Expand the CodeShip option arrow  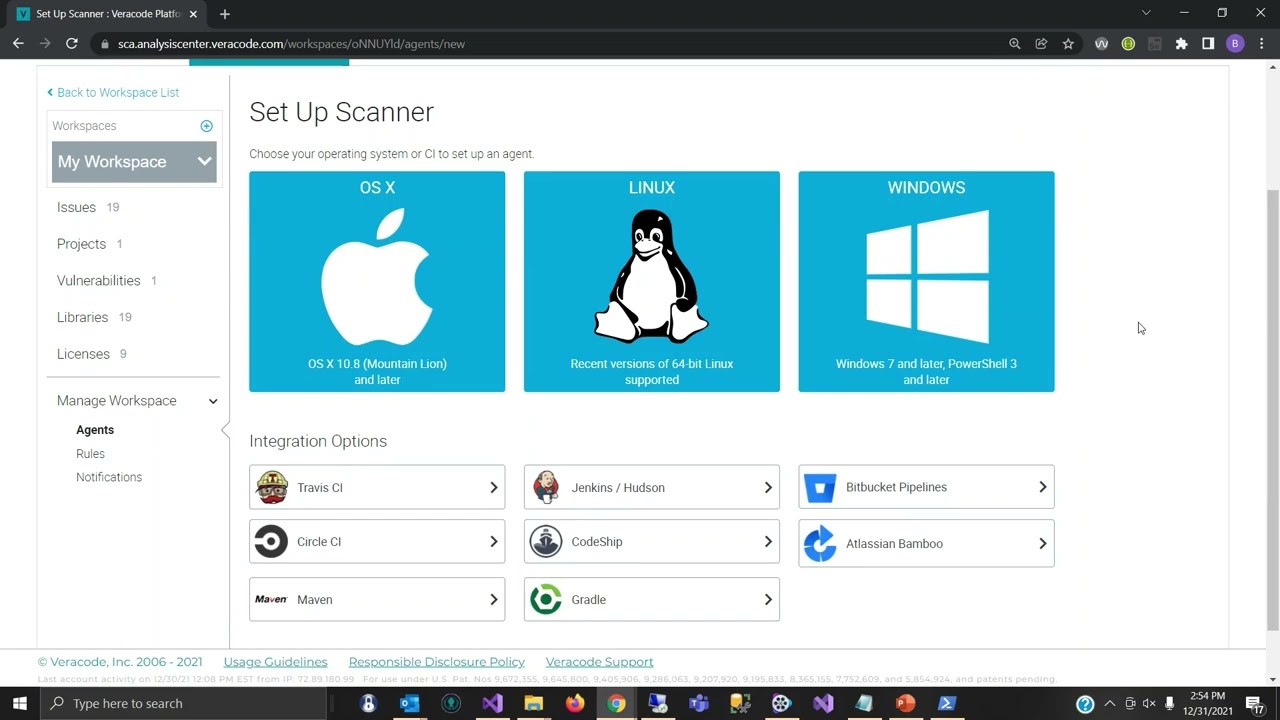coord(768,541)
